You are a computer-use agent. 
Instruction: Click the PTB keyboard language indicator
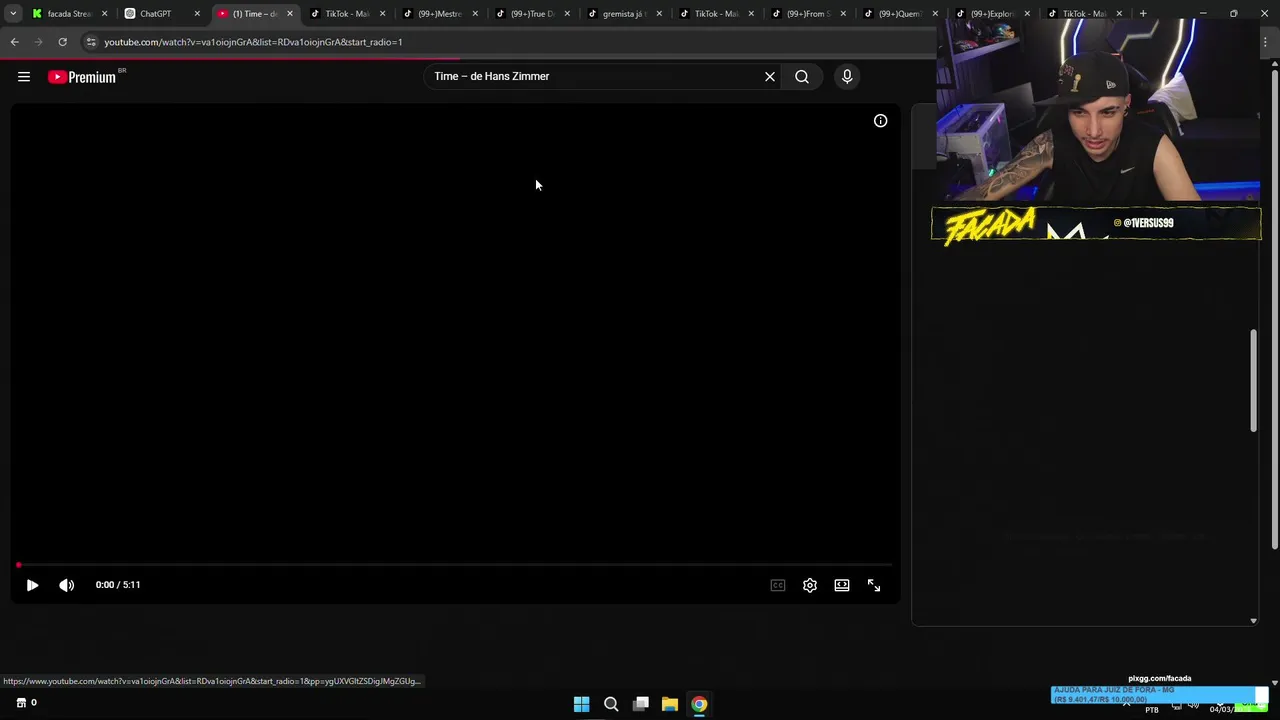click(x=1152, y=709)
